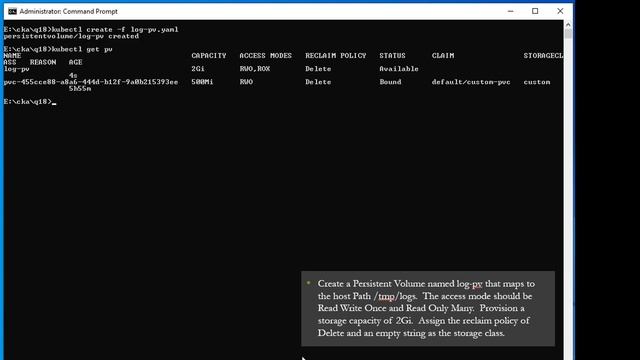Click the 'Delete' policy in log-pv row
The height and width of the screenshot is (360, 640).
coord(318,69)
